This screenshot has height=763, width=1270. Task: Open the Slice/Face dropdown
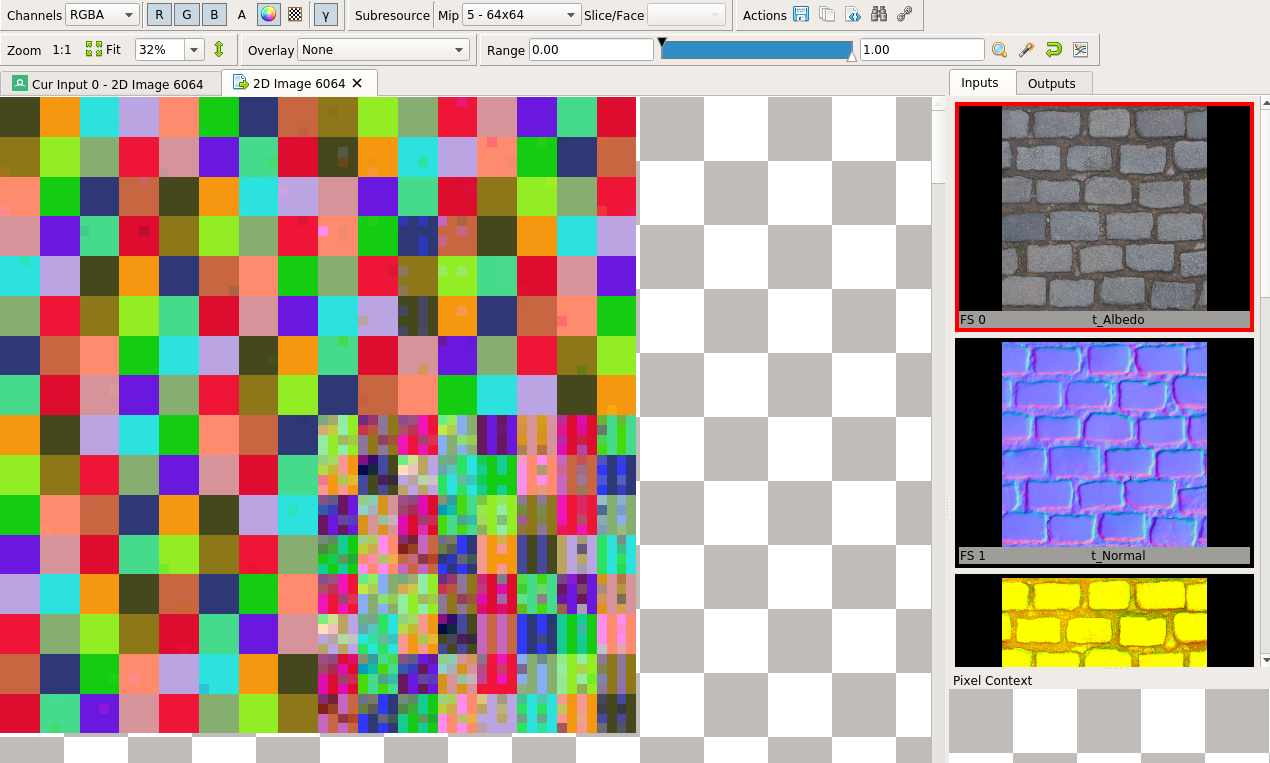pyautogui.click(x=686, y=15)
